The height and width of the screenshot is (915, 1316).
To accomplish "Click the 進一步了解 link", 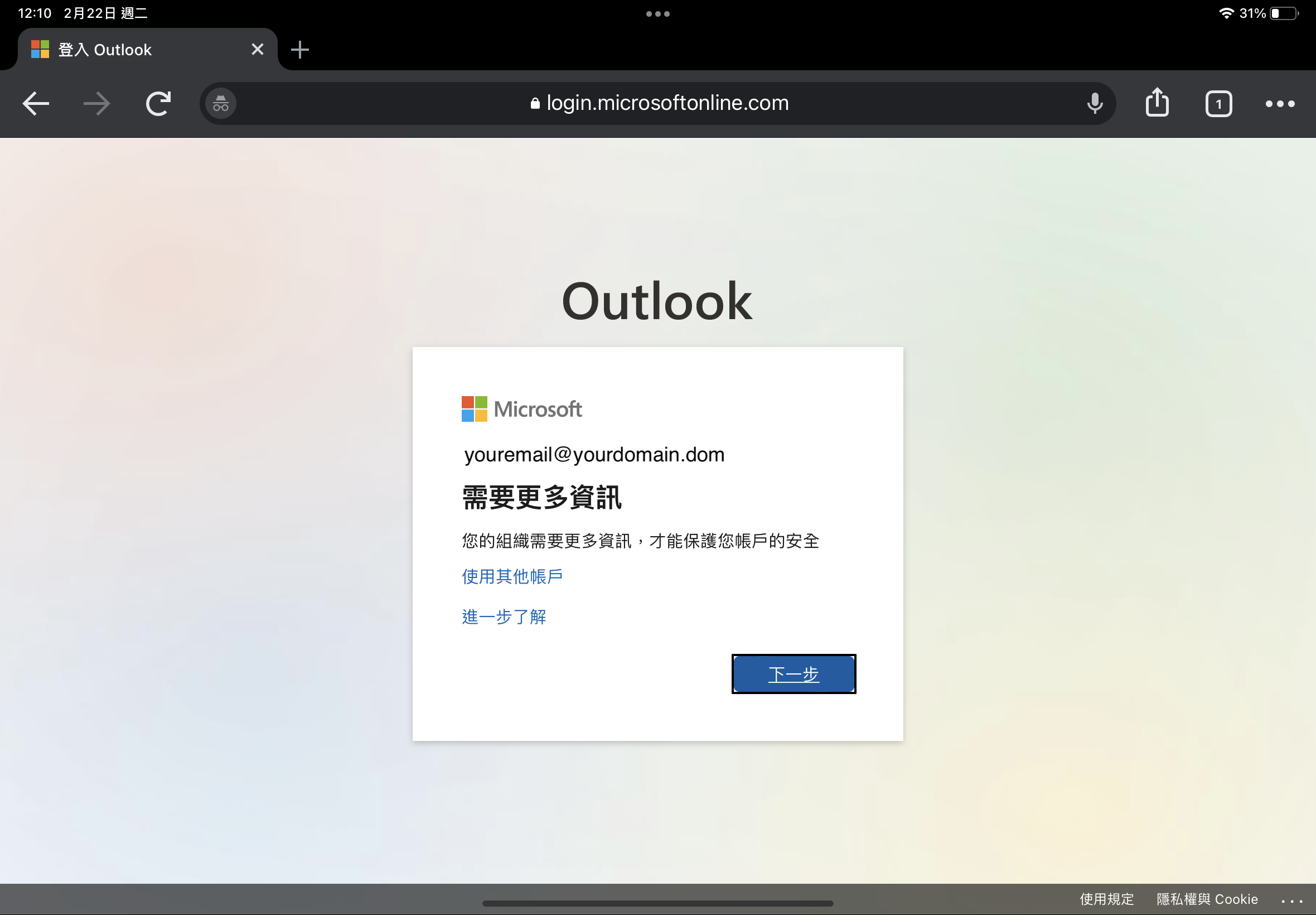I will [x=504, y=617].
